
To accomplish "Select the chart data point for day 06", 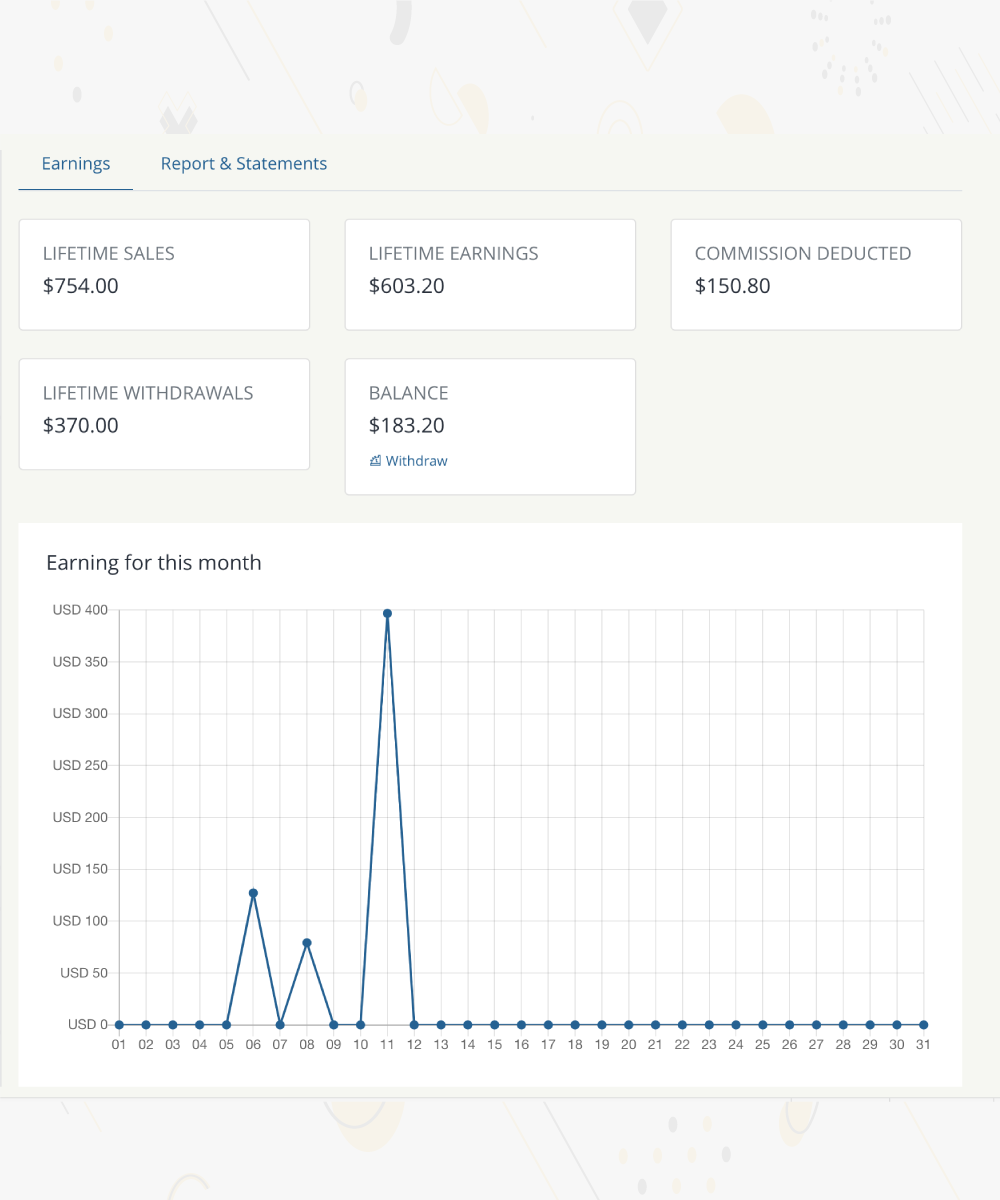I will tap(253, 893).
